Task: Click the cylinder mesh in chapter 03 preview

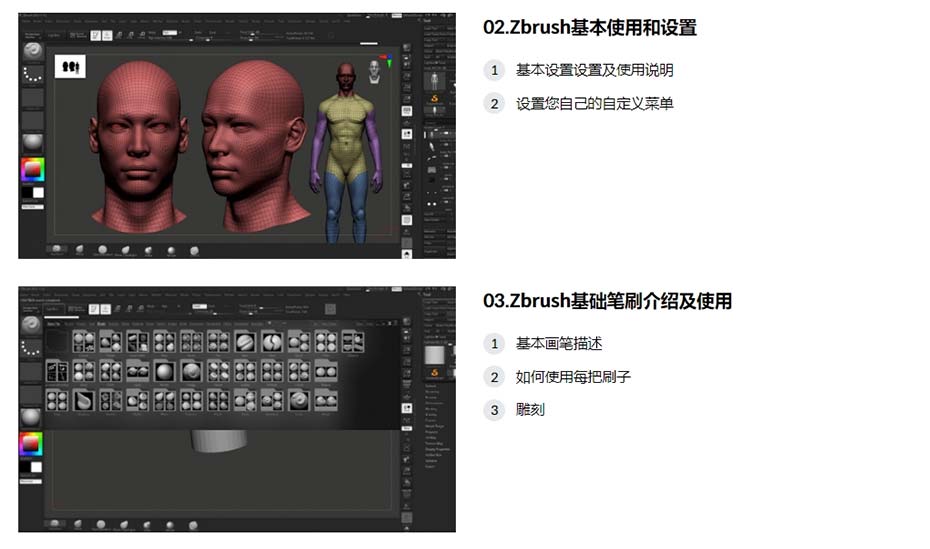Action: tap(219, 441)
